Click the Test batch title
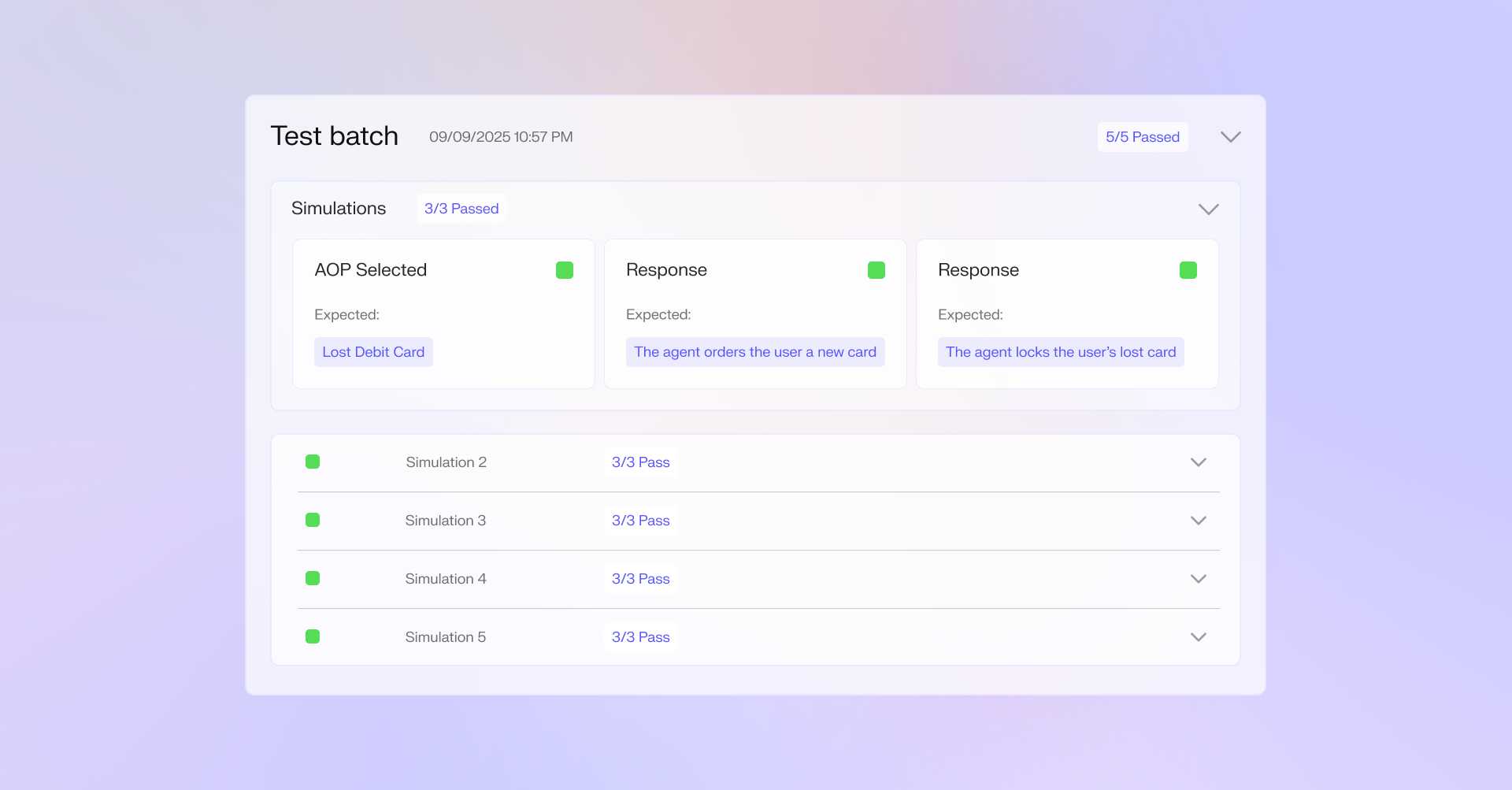This screenshot has width=1512, height=790. click(x=335, y=136)
